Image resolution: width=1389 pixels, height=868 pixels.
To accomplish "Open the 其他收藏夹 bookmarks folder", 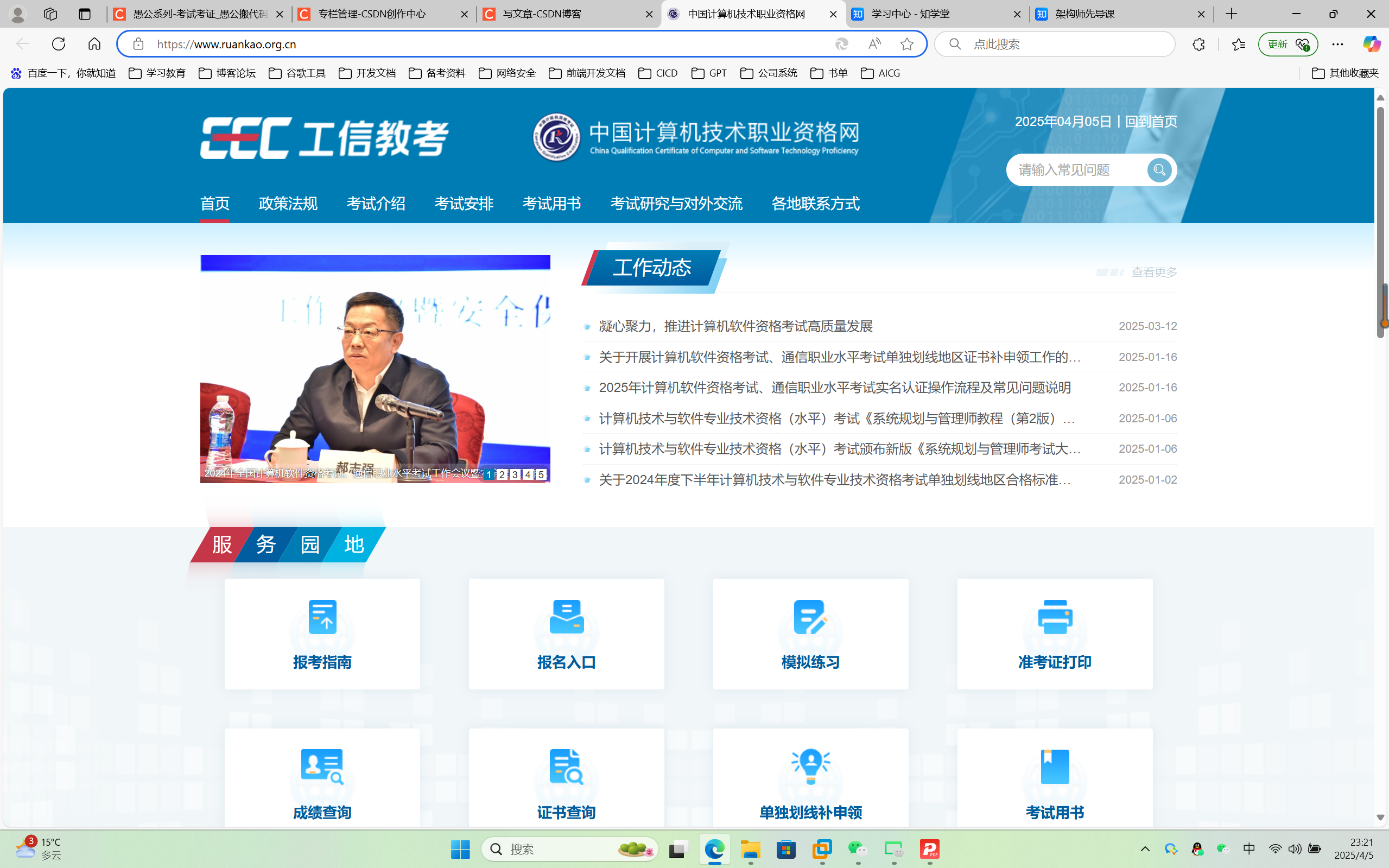I will pyautogui.click(x=1344, y=73).
